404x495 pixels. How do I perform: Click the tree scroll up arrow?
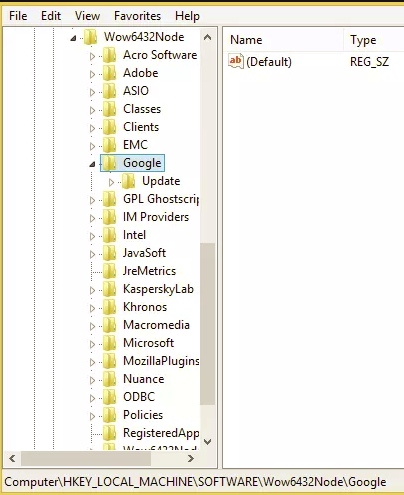[x=207, y=37]
